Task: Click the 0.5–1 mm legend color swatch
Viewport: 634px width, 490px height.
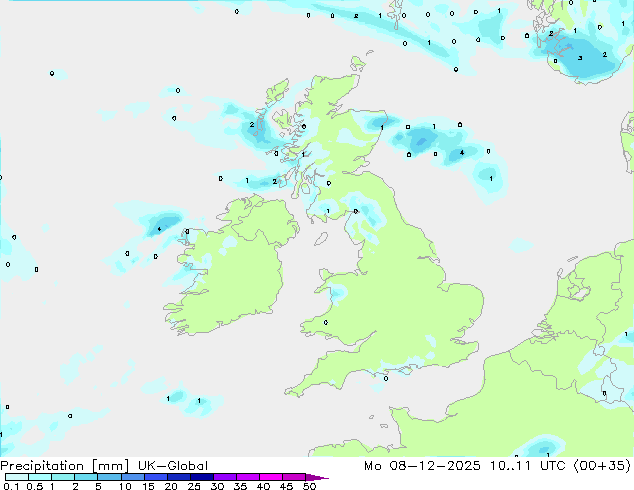Action: [40, 477]
